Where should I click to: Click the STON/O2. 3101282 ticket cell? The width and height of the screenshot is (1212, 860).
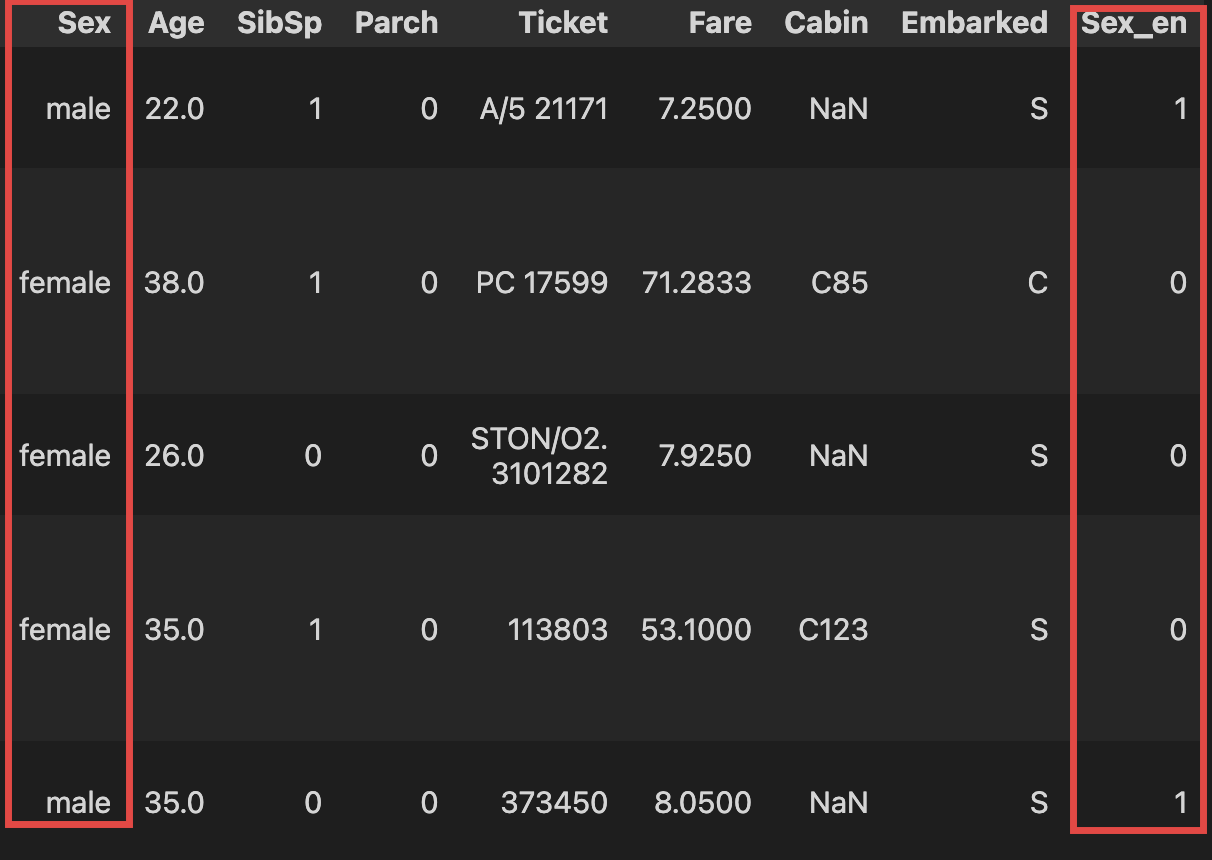click(x=540, y=456)
